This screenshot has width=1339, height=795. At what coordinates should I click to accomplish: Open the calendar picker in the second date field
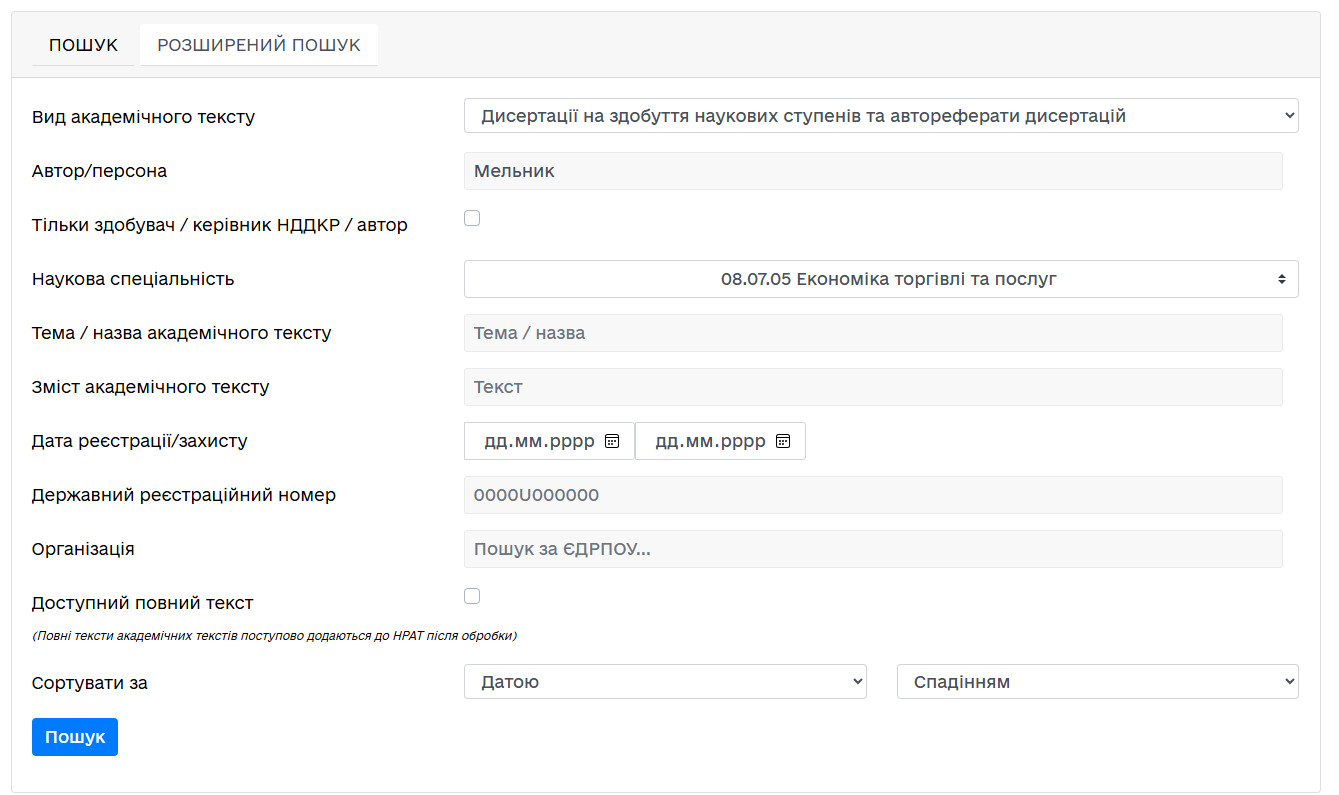pyautogui.click(x=783, y=441)
